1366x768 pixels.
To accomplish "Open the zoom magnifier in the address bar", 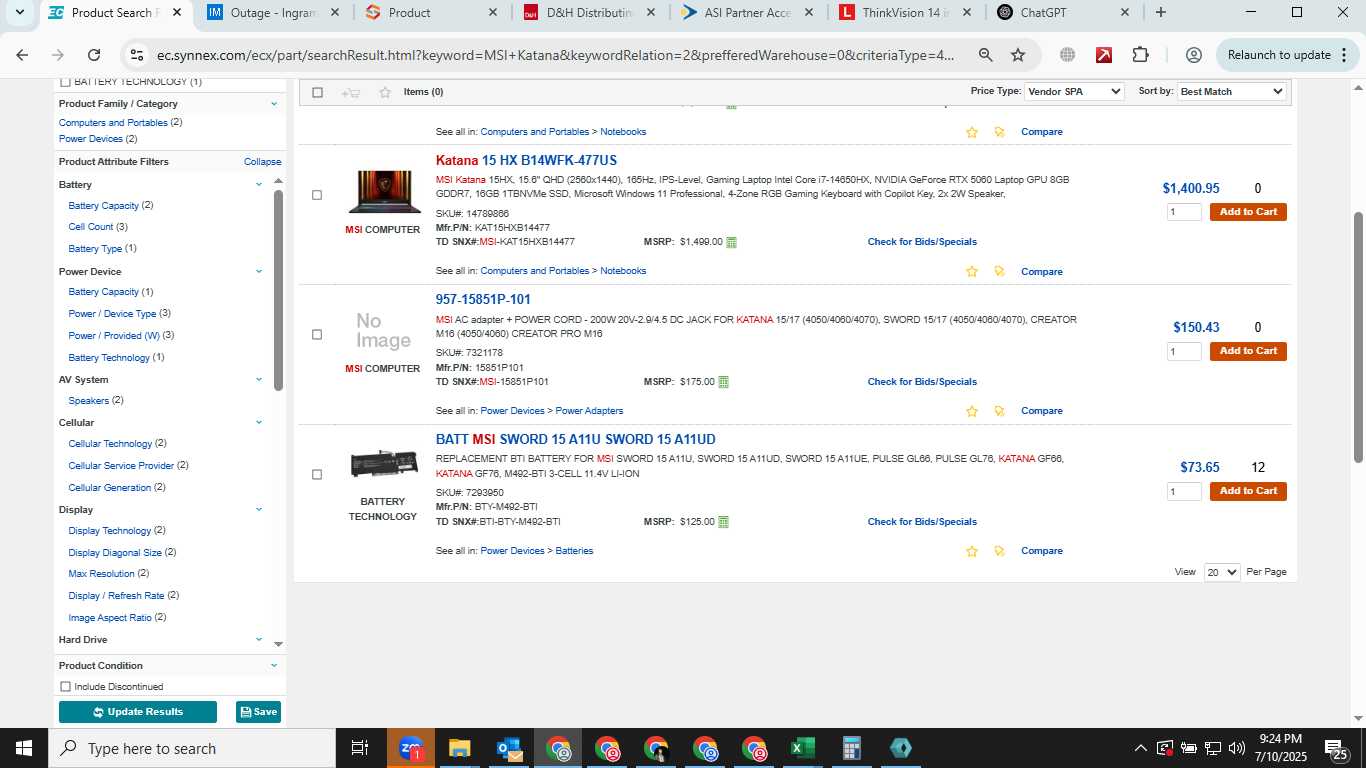I will (x=985, y=55).
